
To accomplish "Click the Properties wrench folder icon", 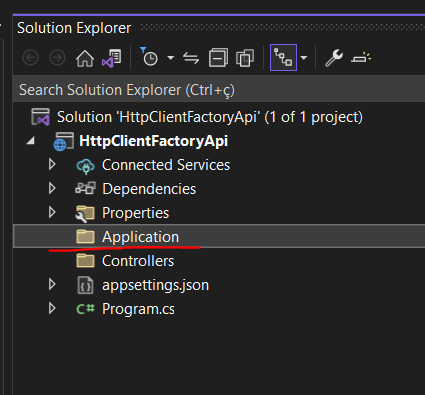I will 85,214.
